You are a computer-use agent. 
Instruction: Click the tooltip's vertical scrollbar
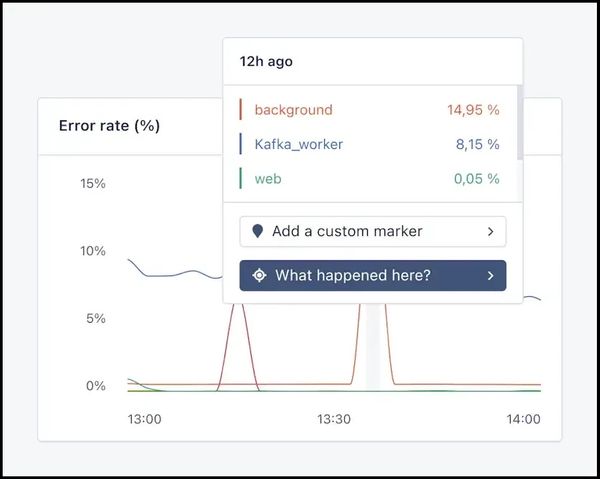[x=518, y=120]
